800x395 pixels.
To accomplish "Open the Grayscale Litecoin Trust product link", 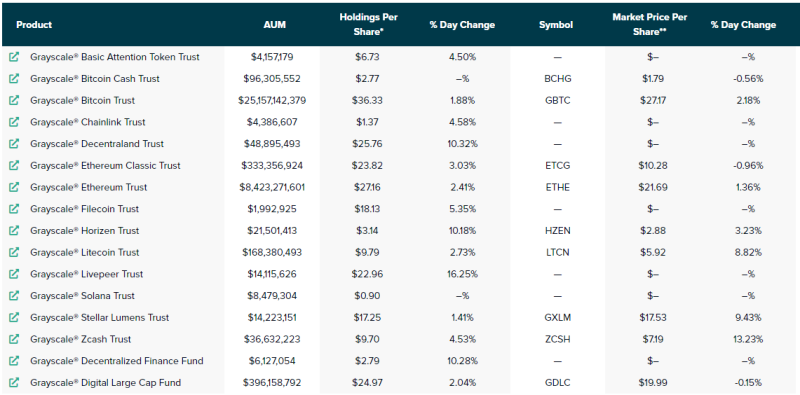I will [x=85, y=252].
